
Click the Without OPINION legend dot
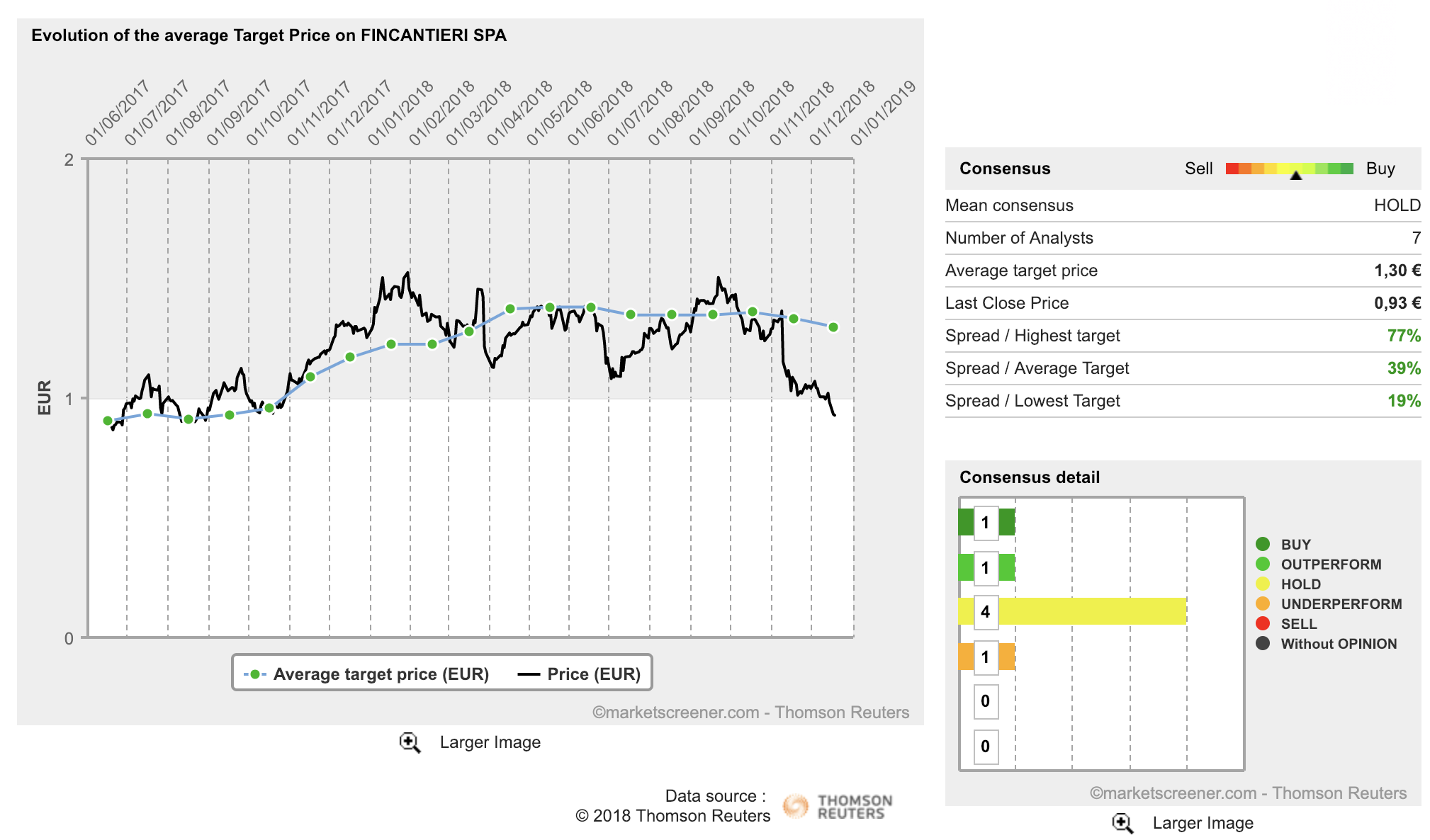(1263, 643)
